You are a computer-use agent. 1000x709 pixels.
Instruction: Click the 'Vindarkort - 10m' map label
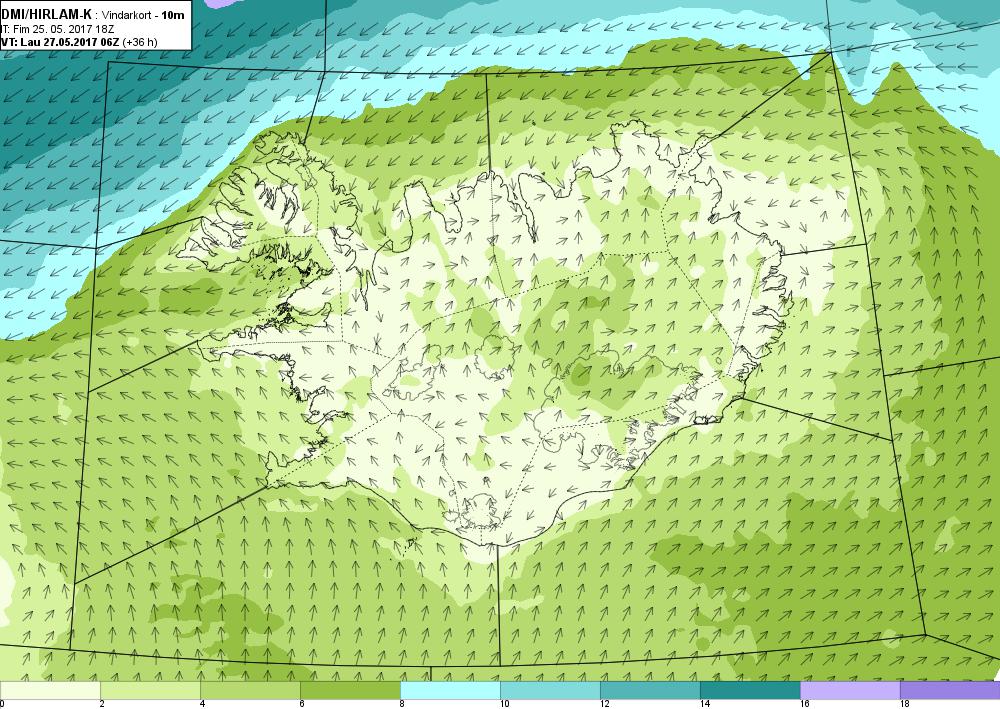click(x=143, y=15)
